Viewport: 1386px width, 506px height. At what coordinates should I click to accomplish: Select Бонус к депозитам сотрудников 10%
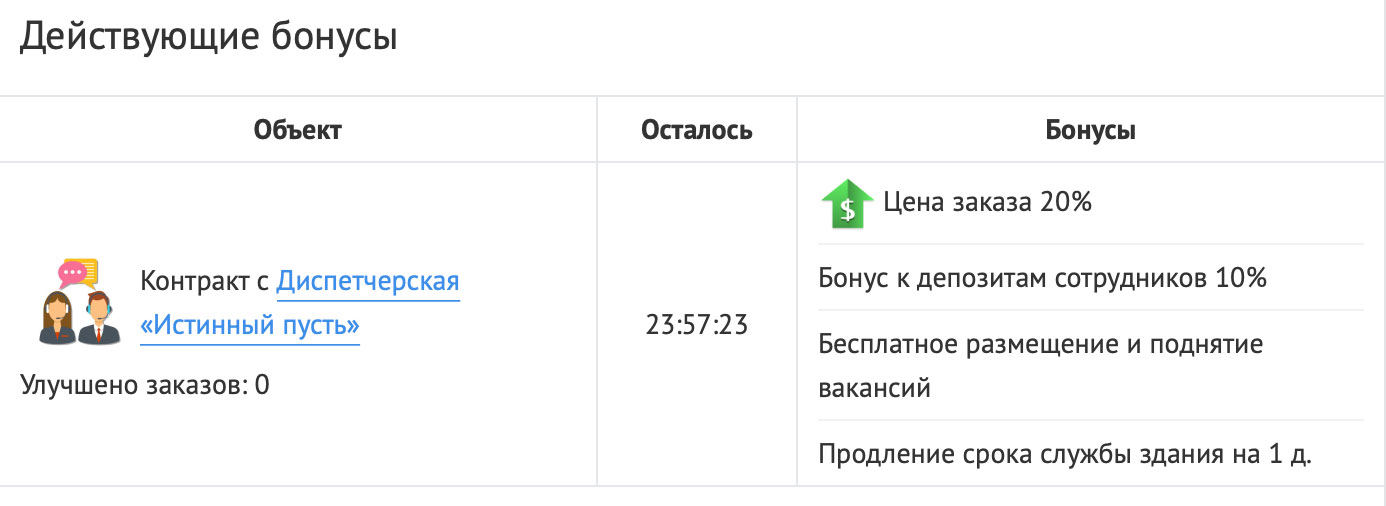tap(1043, 278)
